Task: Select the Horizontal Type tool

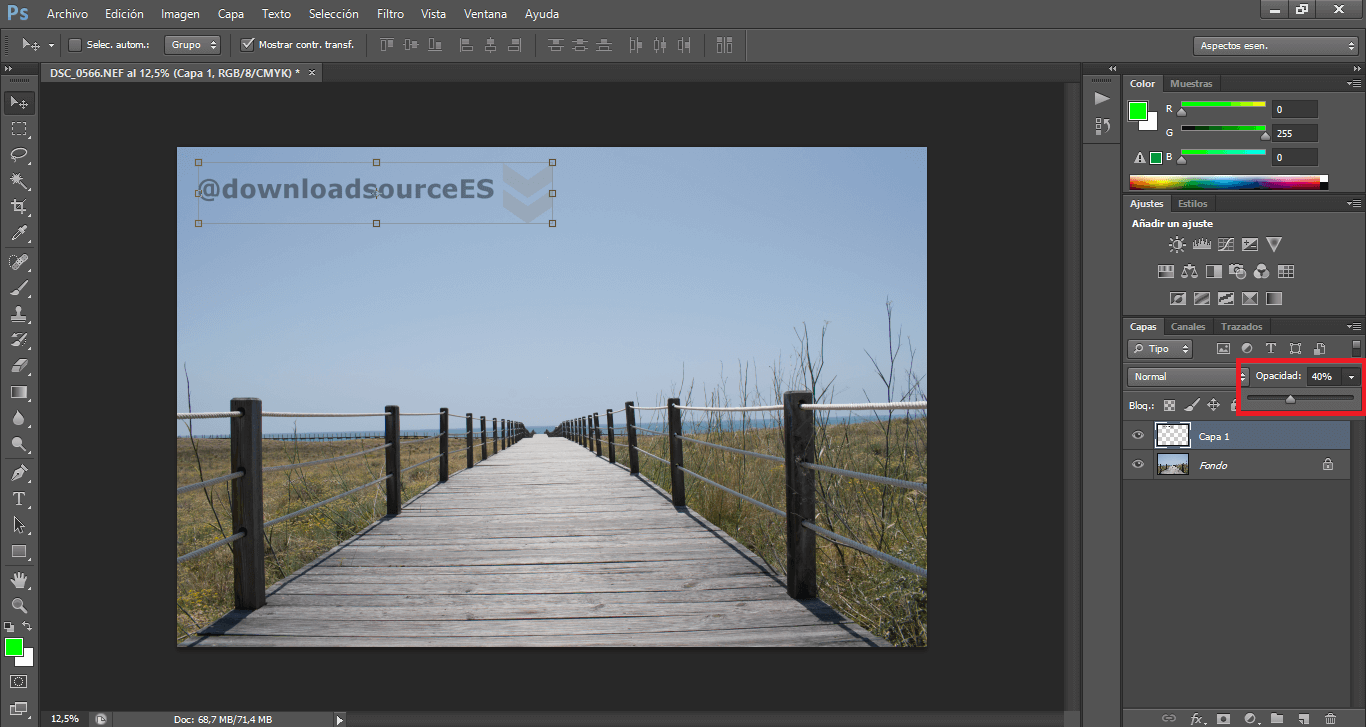Action: 19,498
